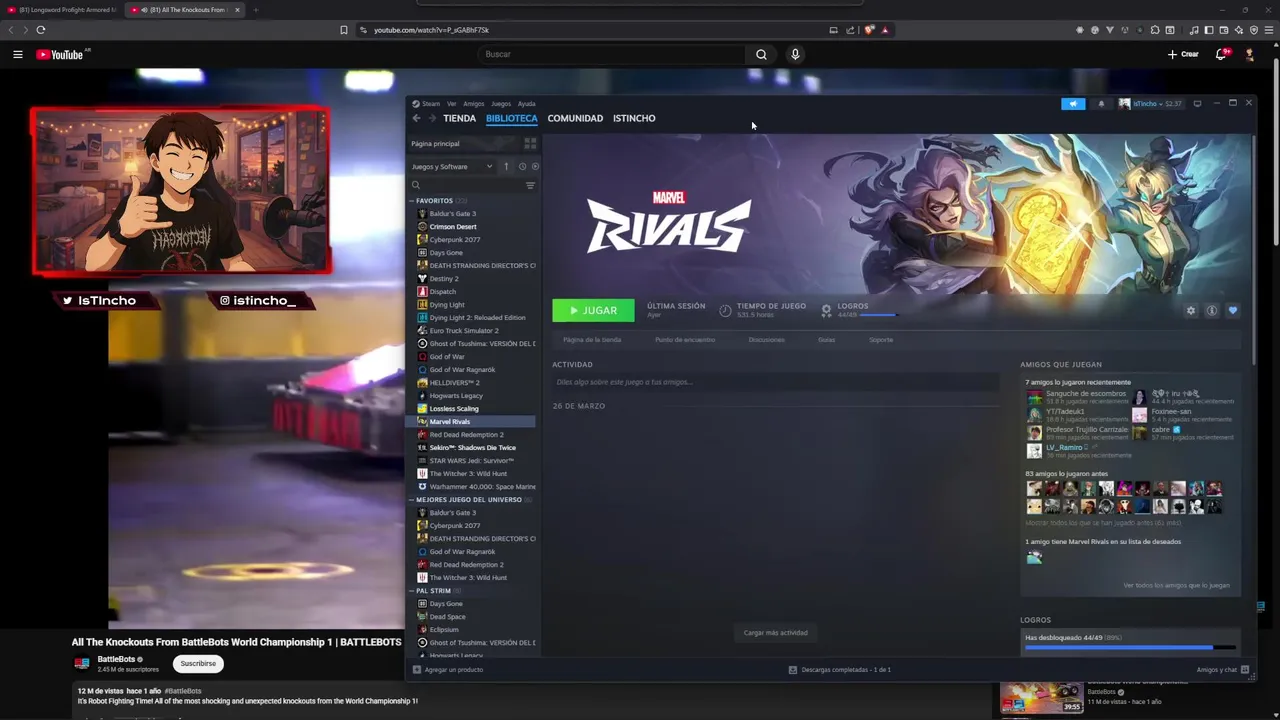Screen dimensions: 1280x720
Task: Open Descargas completadas download manager
Action: click(840, 669)
